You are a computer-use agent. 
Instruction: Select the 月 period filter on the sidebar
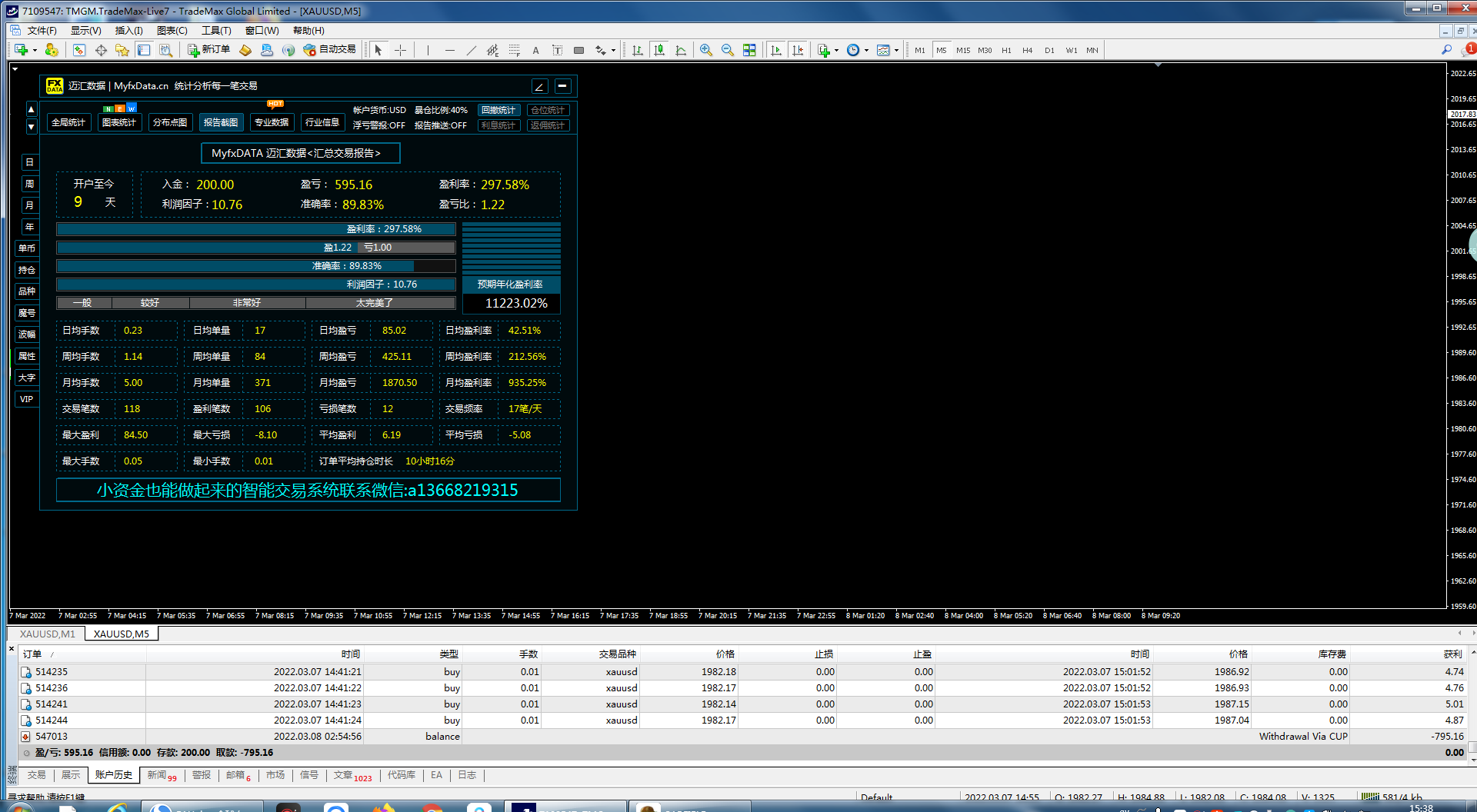point(29,205)
